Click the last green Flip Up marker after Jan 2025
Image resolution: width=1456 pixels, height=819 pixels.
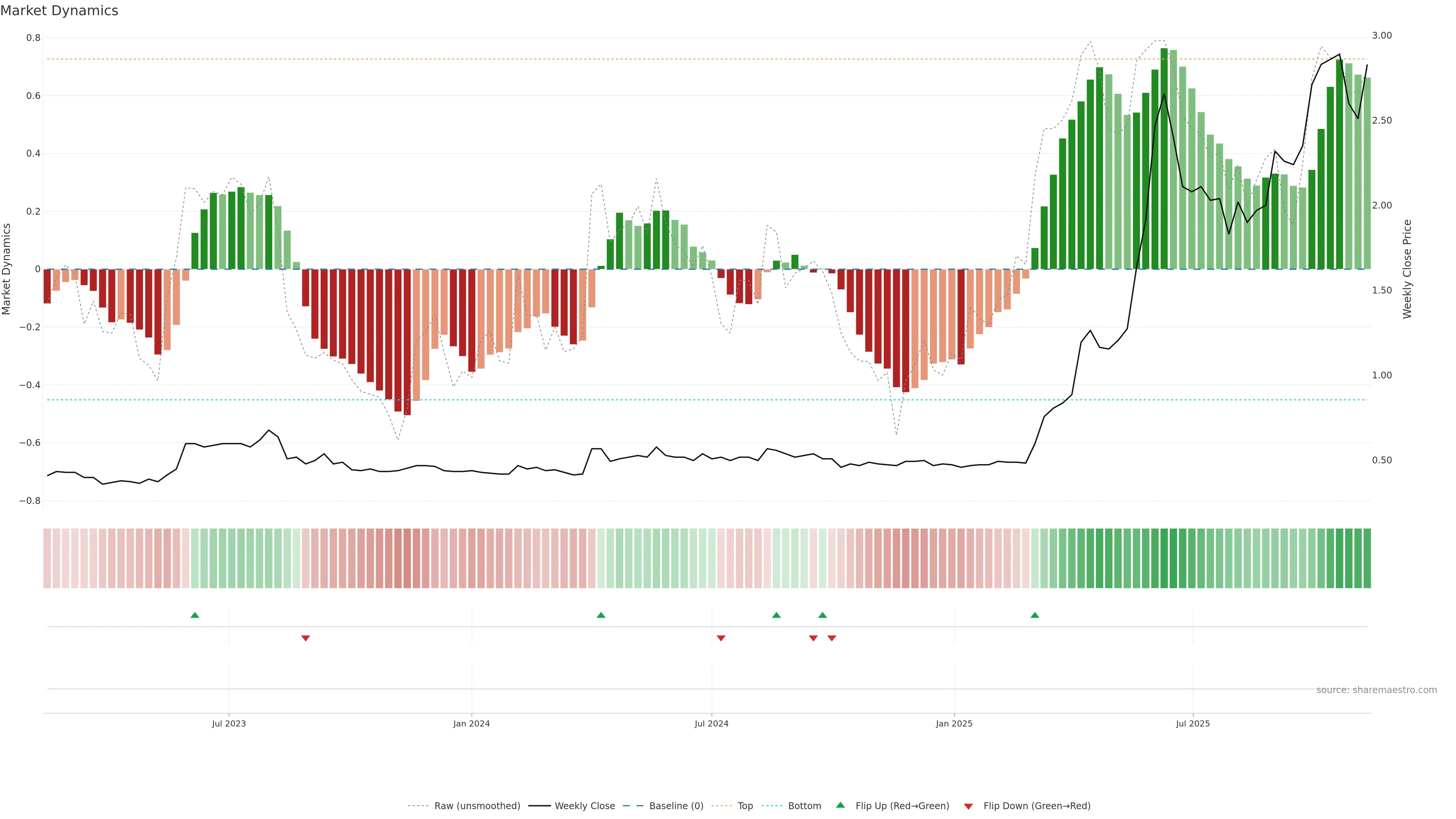pos(1035,615)
